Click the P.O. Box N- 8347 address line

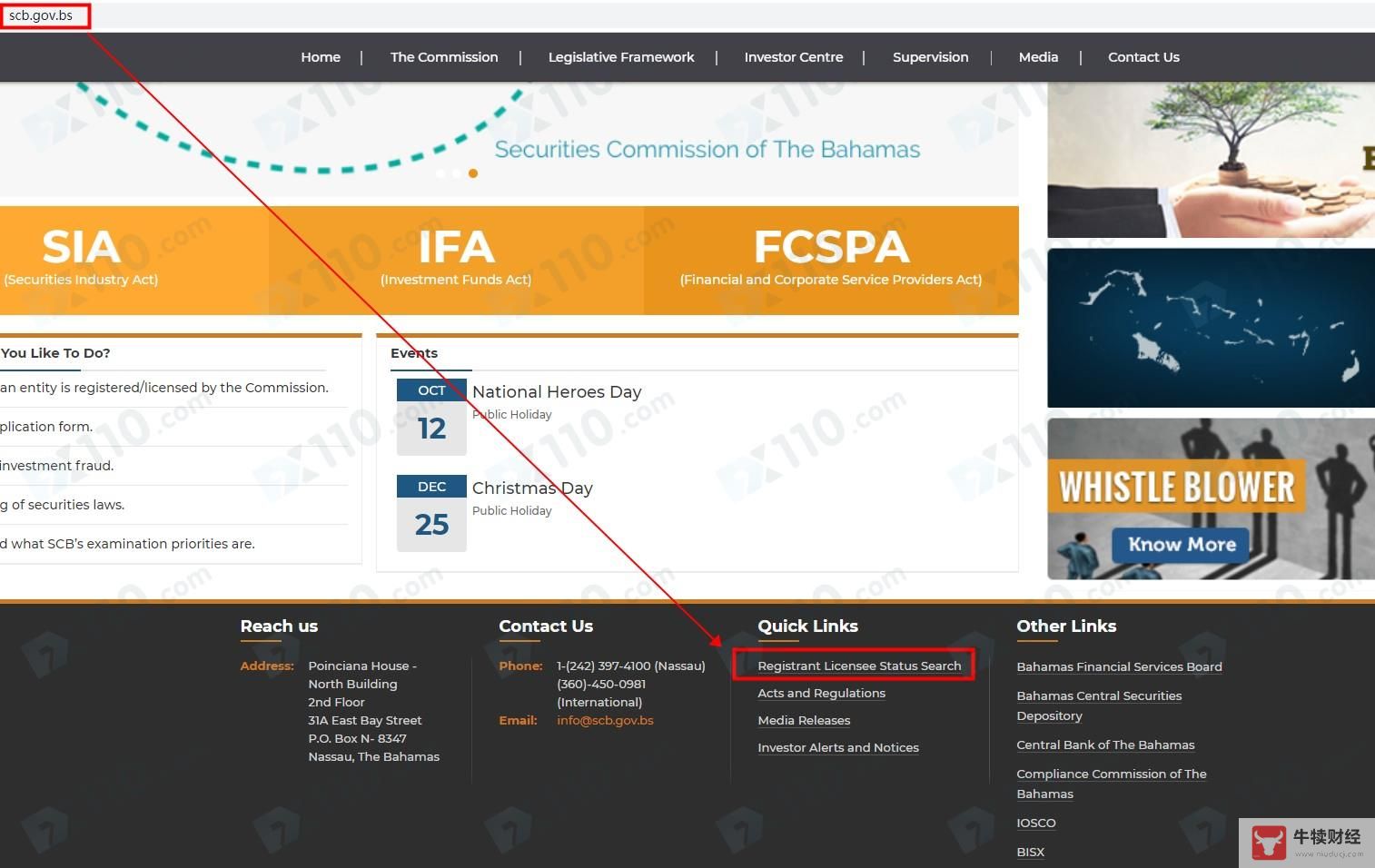click(x=357, y=738)
